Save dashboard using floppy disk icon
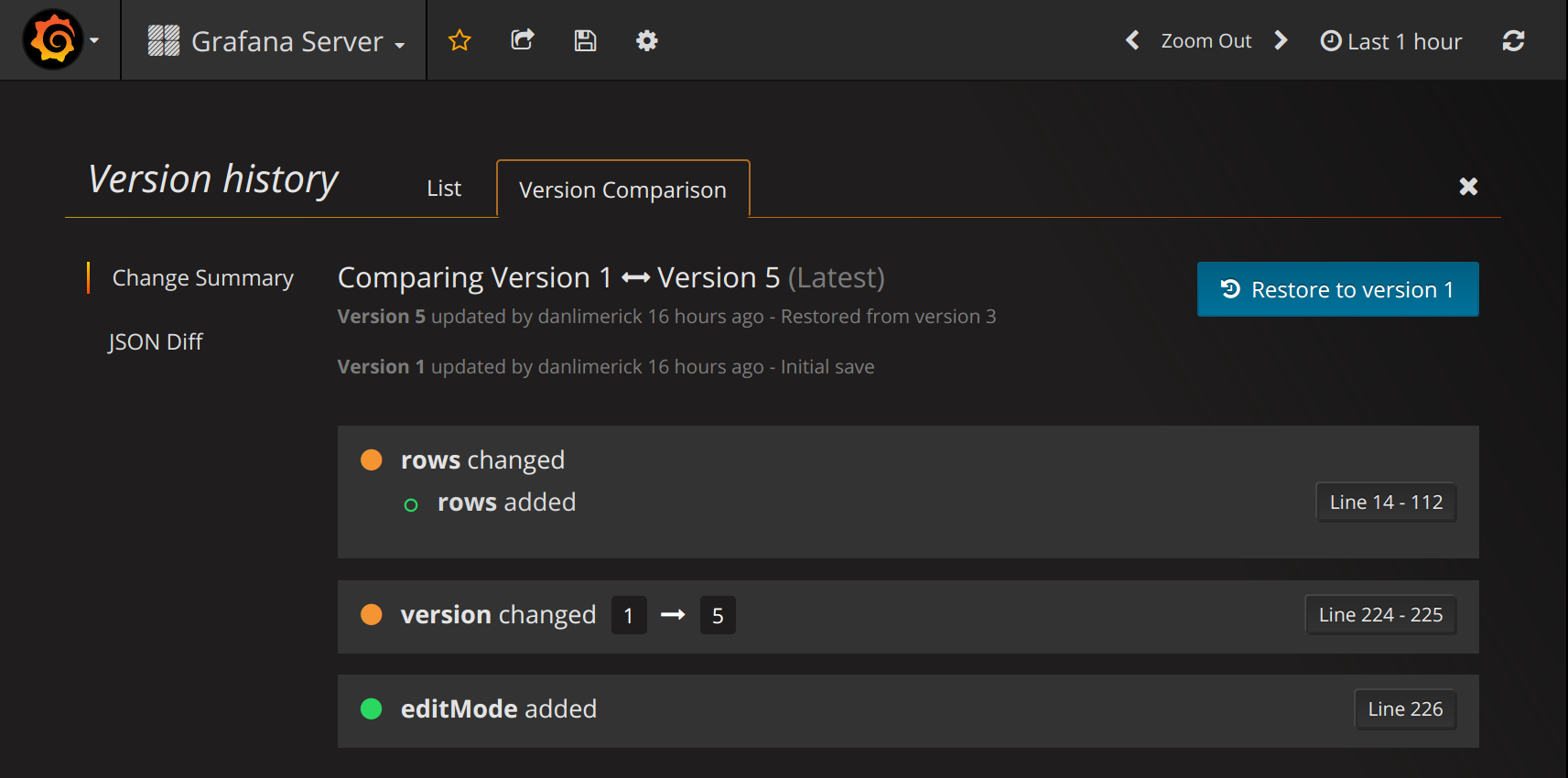1568x778 pixels. click(x=585, y=40)
